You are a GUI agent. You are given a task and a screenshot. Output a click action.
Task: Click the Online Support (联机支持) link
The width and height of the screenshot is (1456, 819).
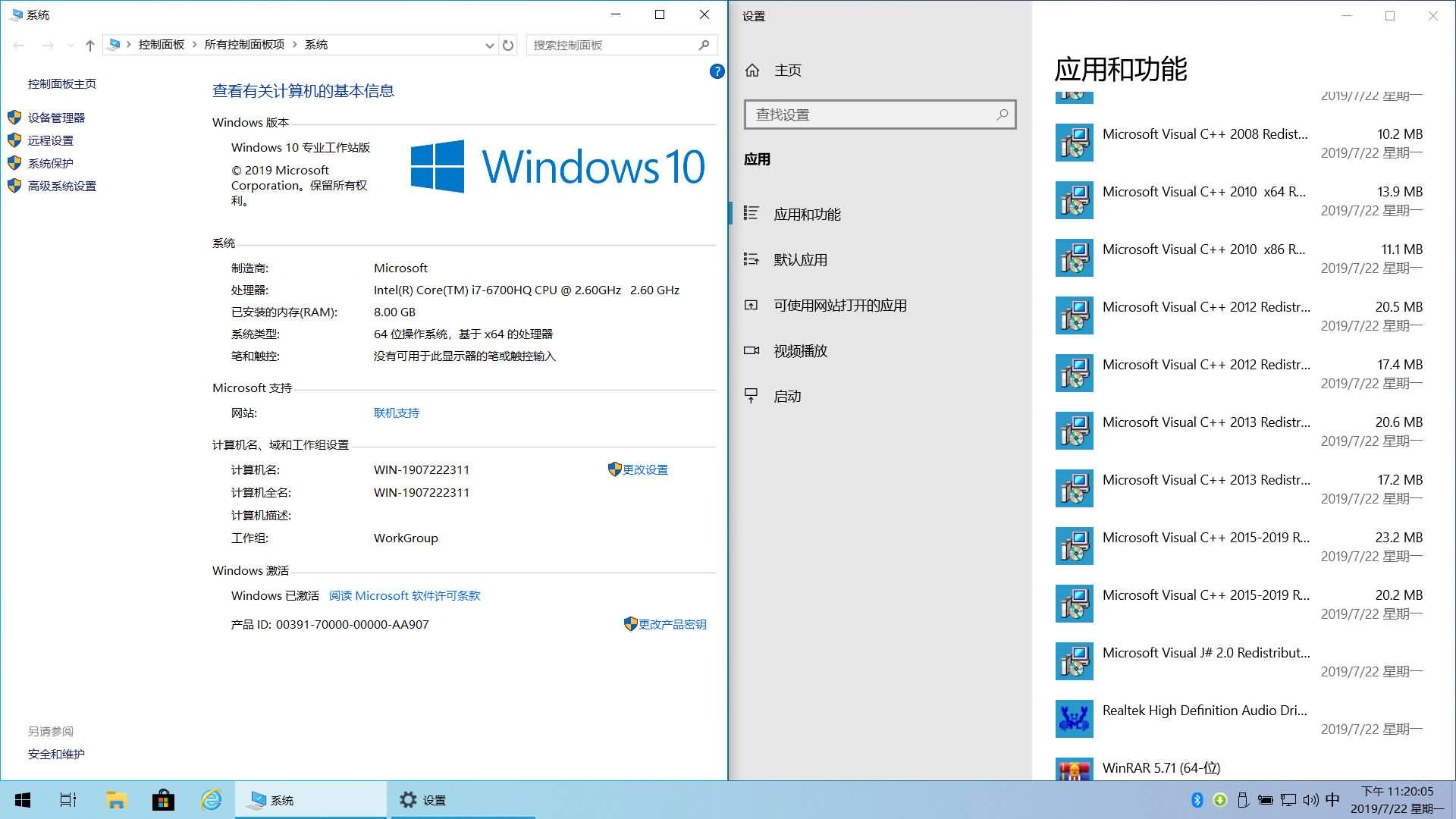tap(397, 413)
